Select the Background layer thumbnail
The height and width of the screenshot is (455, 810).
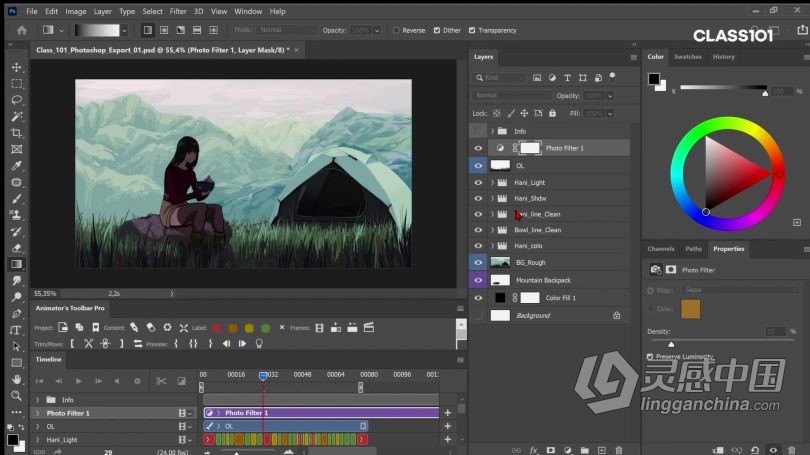click(x=500, y=316)
